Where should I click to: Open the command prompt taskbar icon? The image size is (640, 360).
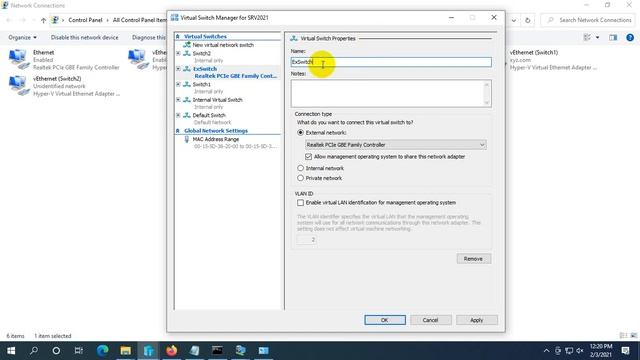pyautogui.click(x=217, y=351)
